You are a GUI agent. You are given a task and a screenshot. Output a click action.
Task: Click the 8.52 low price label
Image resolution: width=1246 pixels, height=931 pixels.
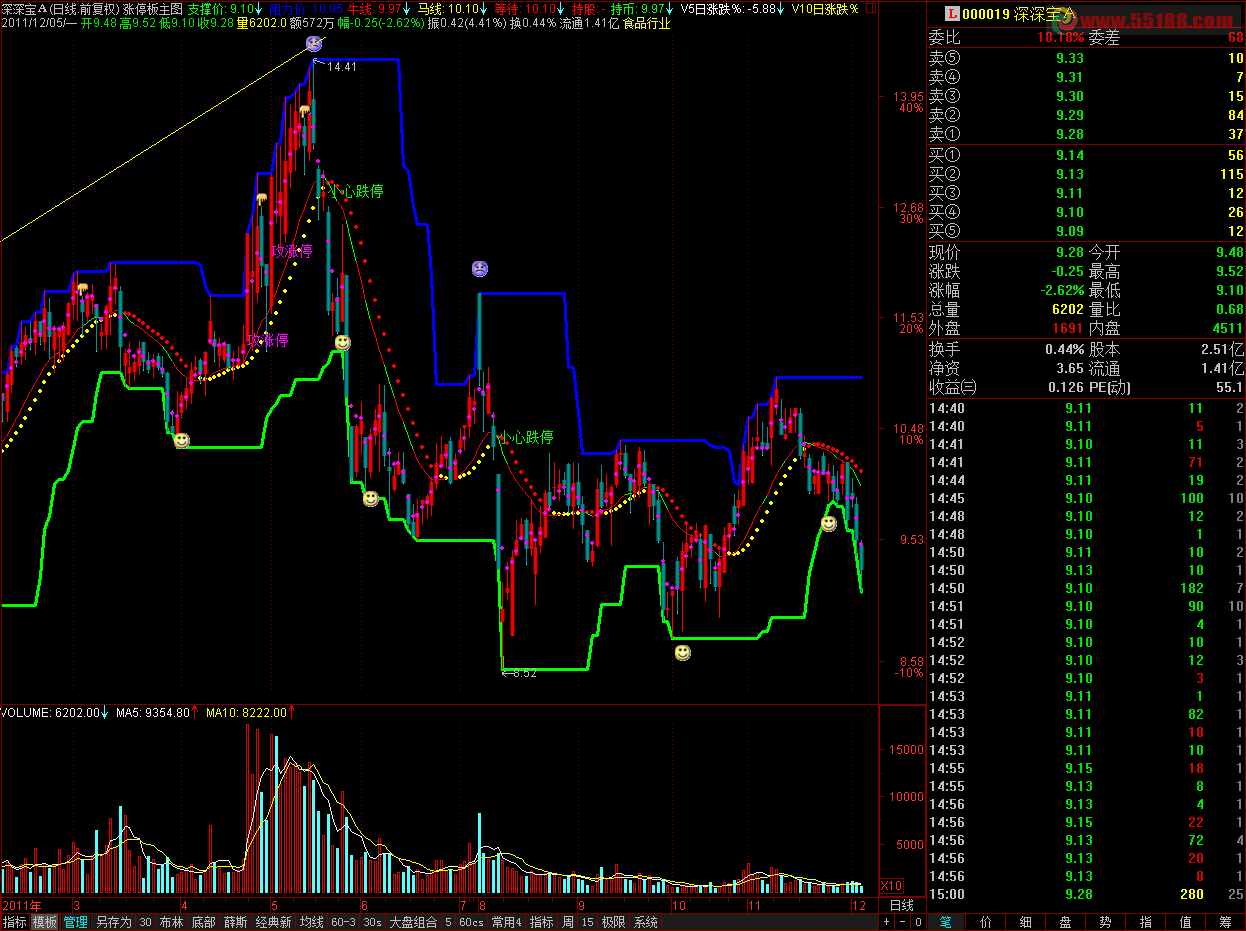pos(524,673)
